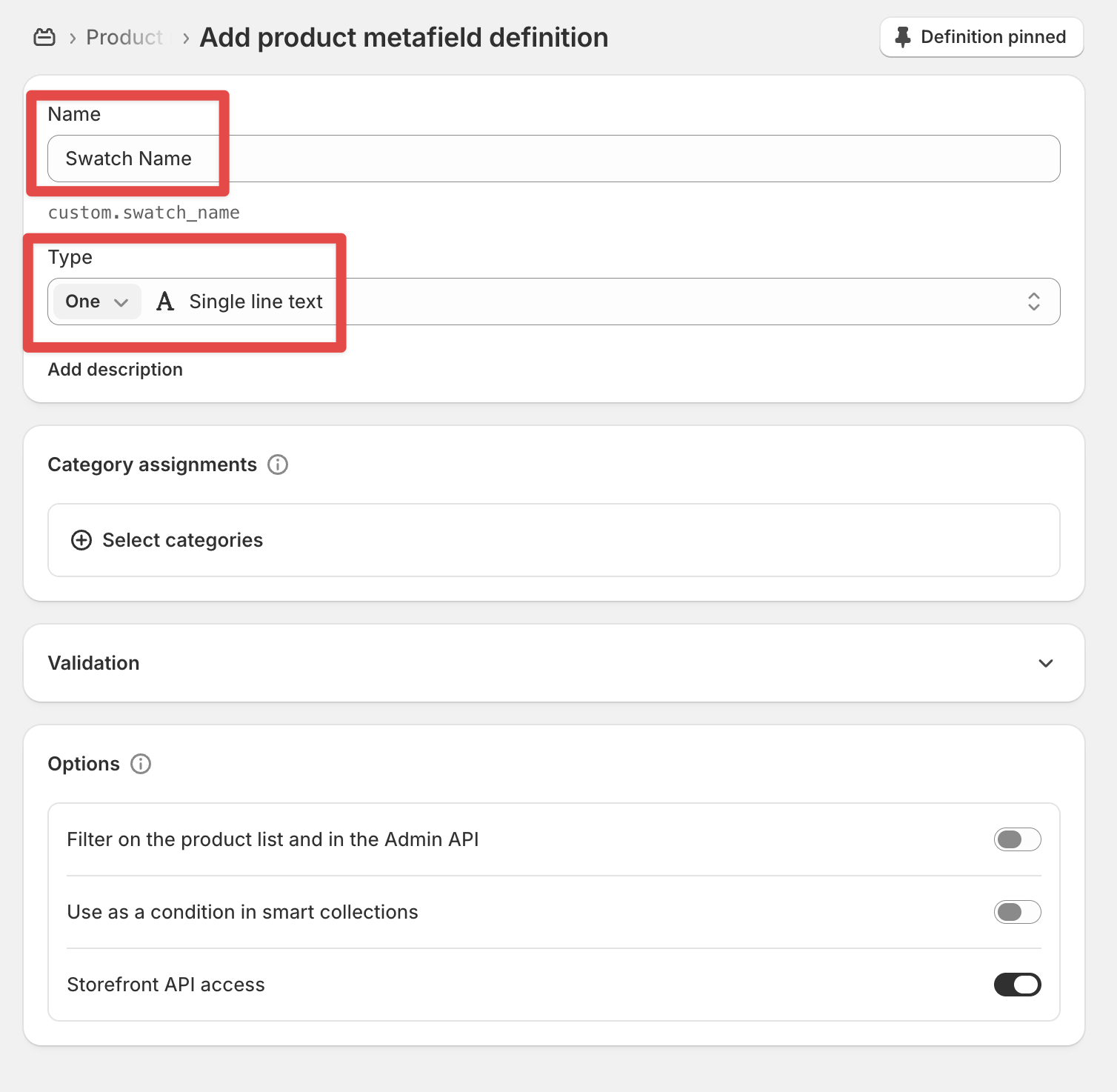Click the letter A text type icon

(x=165, y=302)
